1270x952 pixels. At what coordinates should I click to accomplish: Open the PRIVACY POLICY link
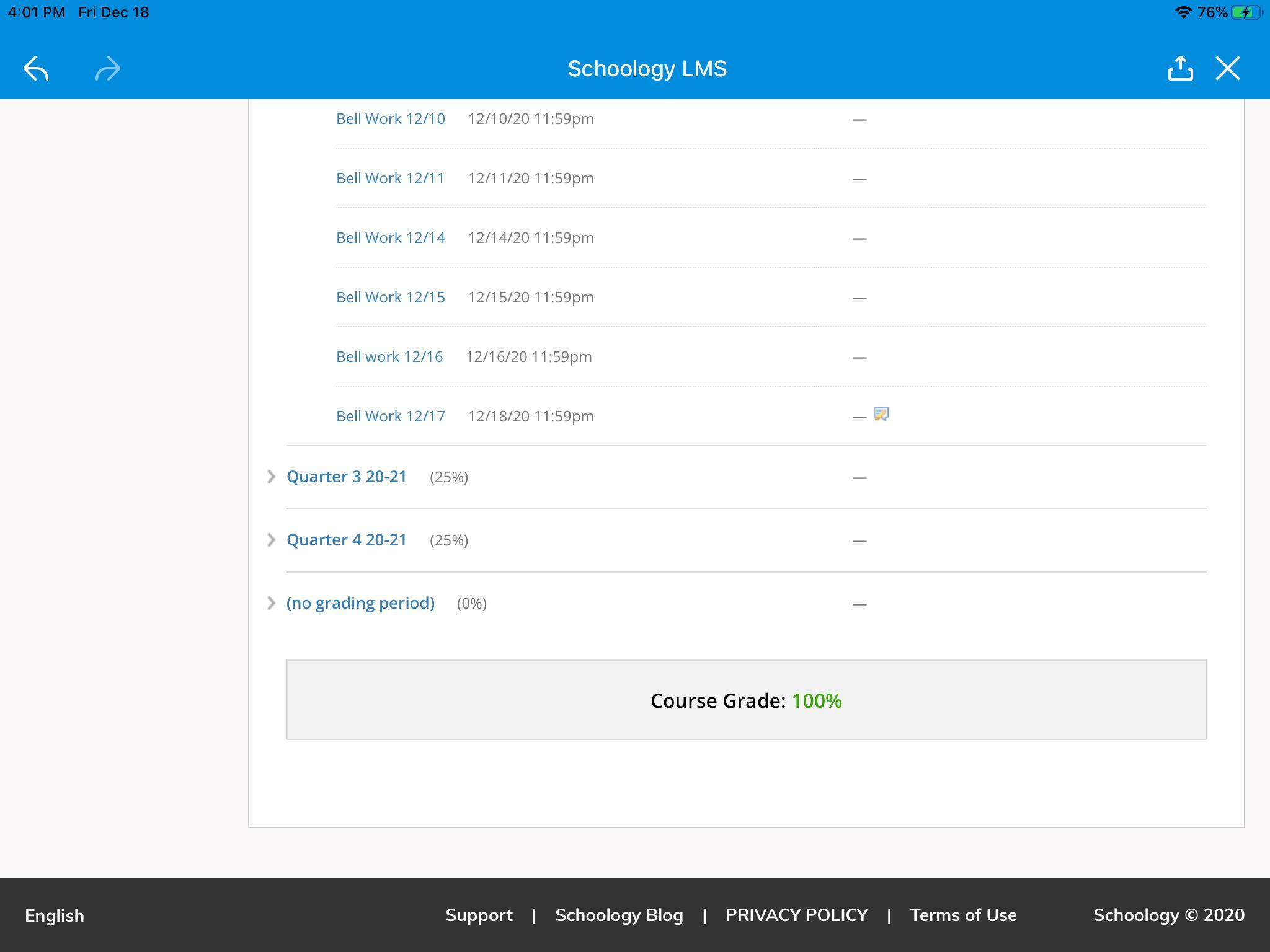click(796, 915)
